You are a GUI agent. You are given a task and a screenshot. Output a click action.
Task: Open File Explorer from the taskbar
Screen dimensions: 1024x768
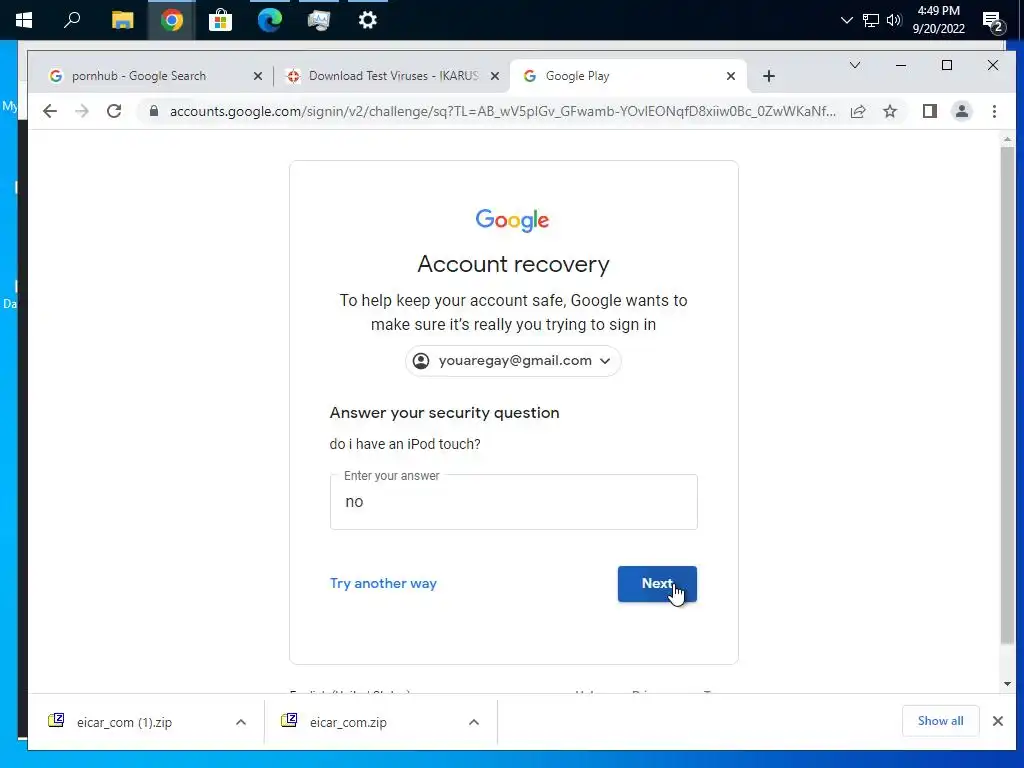(122, 20)
